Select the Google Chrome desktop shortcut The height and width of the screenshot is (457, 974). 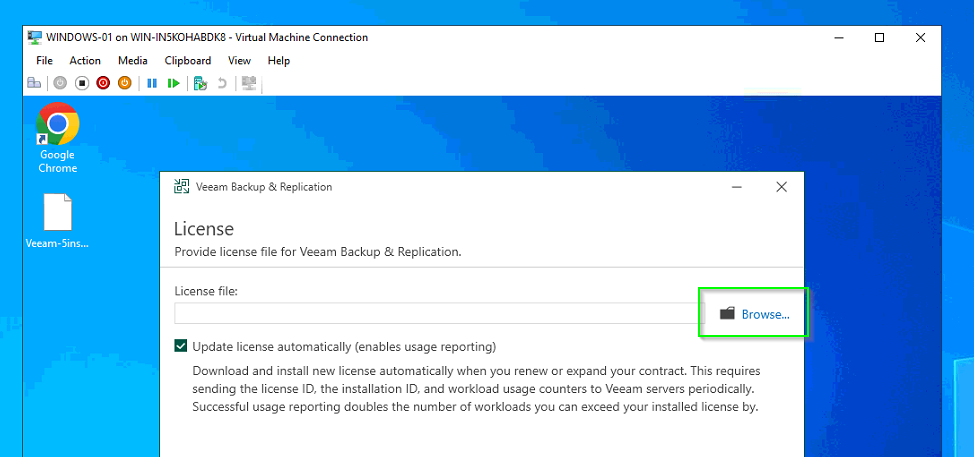pos(58,138)
